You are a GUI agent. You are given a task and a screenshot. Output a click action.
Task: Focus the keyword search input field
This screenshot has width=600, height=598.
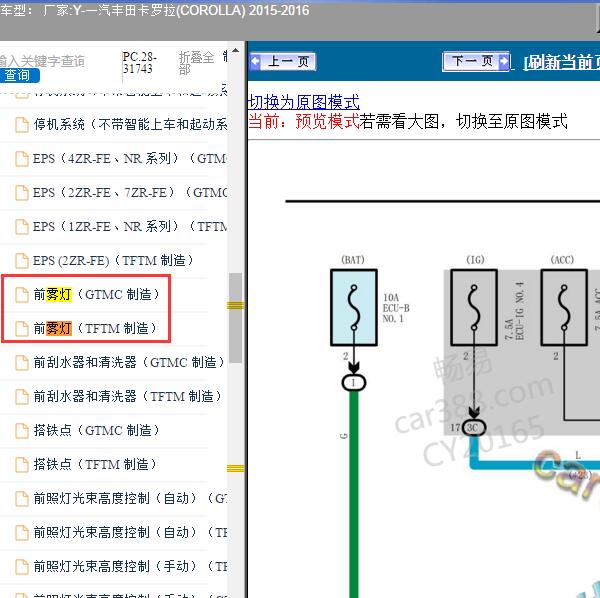coord(42,61)
